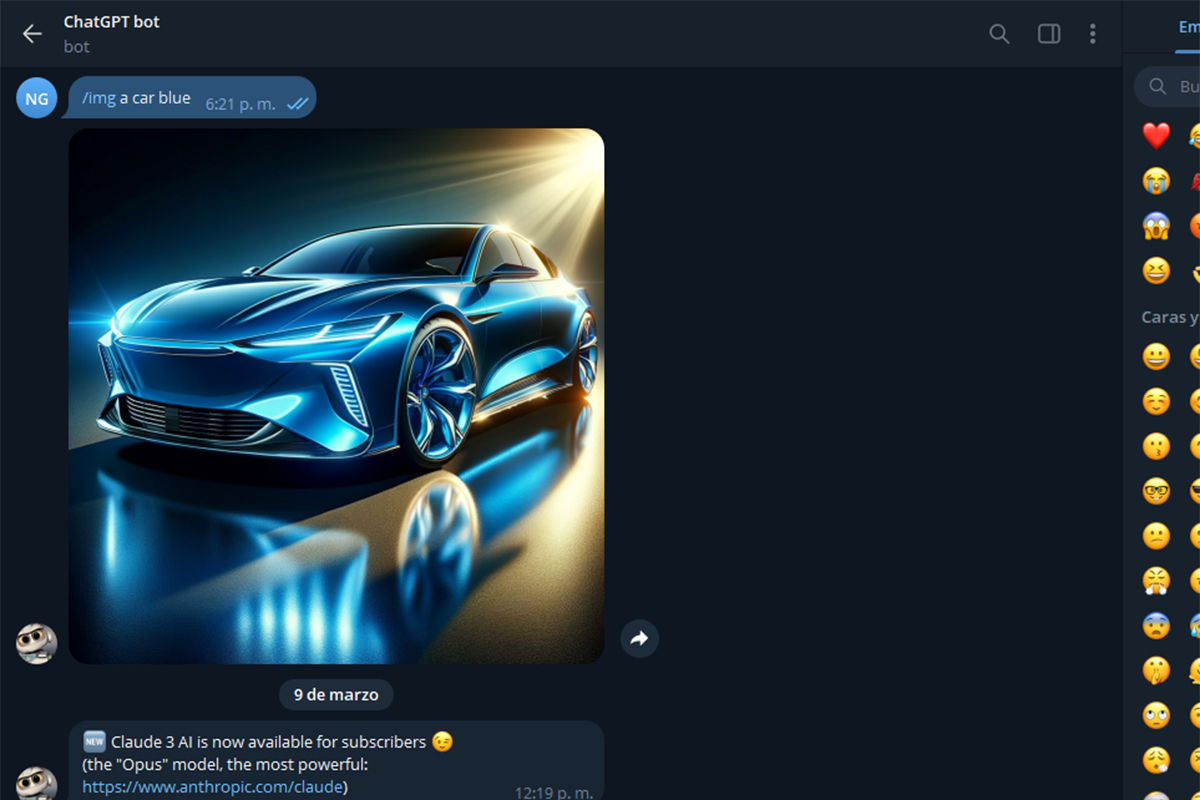Image resolution: width=1200 pixels, height=800 pixels.
Task: Click the ChatGPT bot avatar by the image
Action: pos(36,641)
